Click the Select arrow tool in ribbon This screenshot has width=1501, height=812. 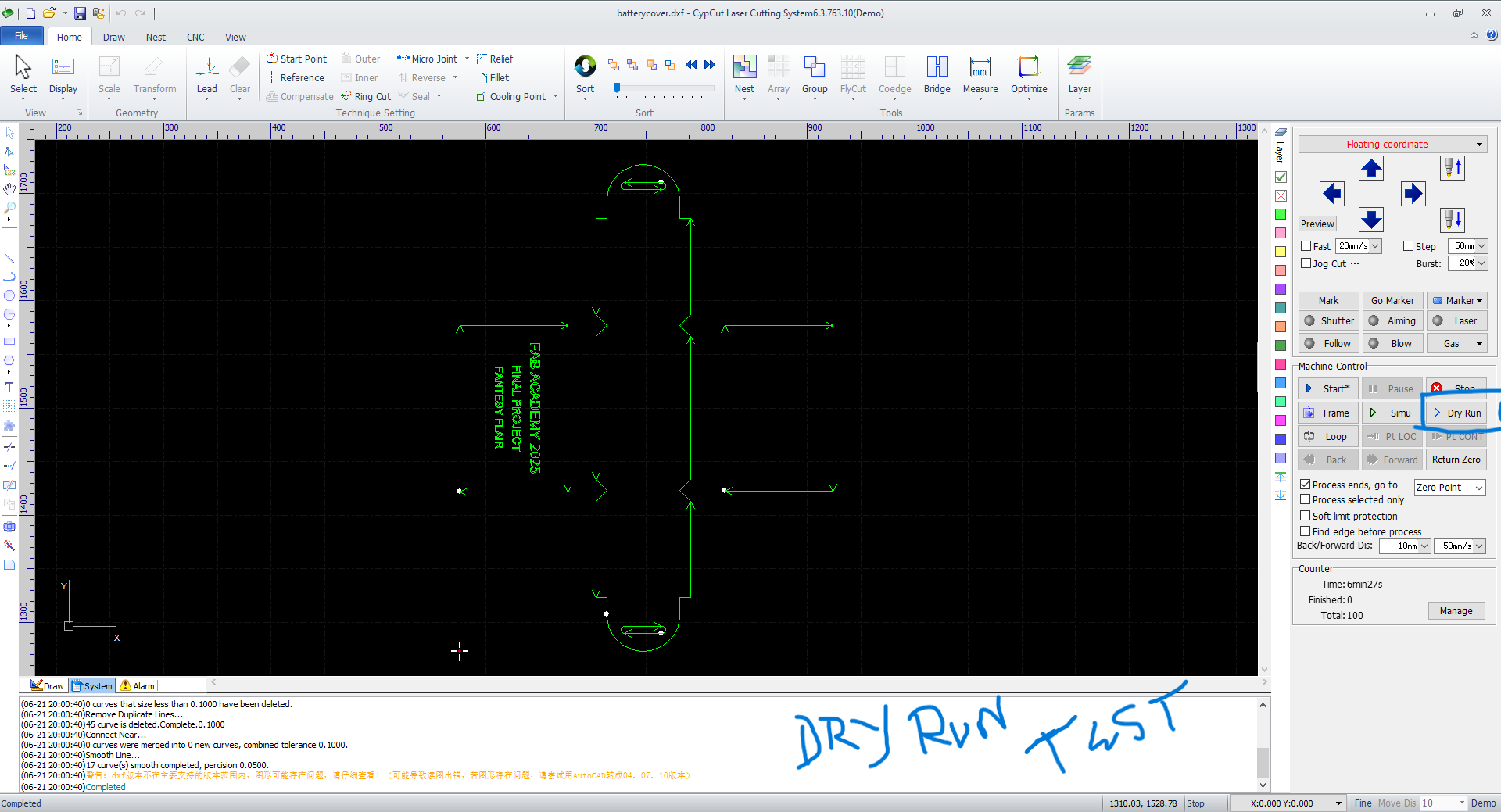coord(23,74)
